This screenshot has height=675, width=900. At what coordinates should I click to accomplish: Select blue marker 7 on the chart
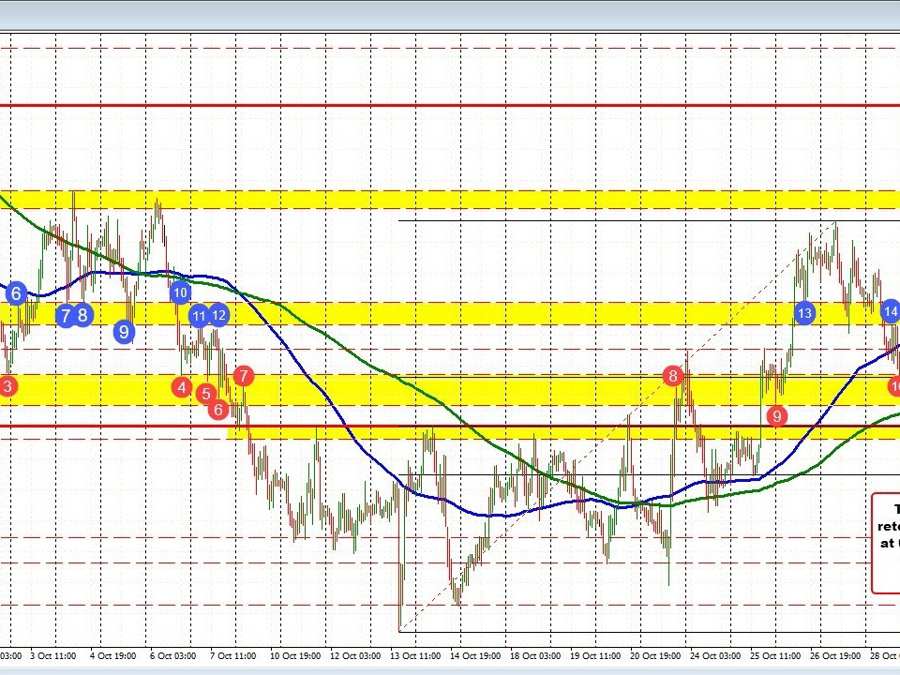(x=66, y=315)
